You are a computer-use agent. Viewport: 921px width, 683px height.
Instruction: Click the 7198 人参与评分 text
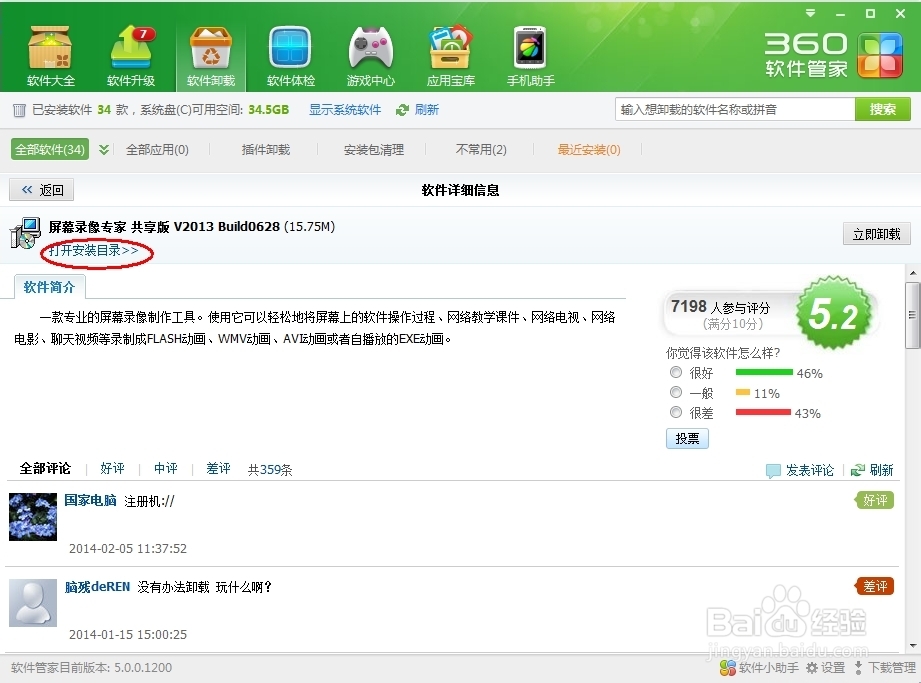720,307
